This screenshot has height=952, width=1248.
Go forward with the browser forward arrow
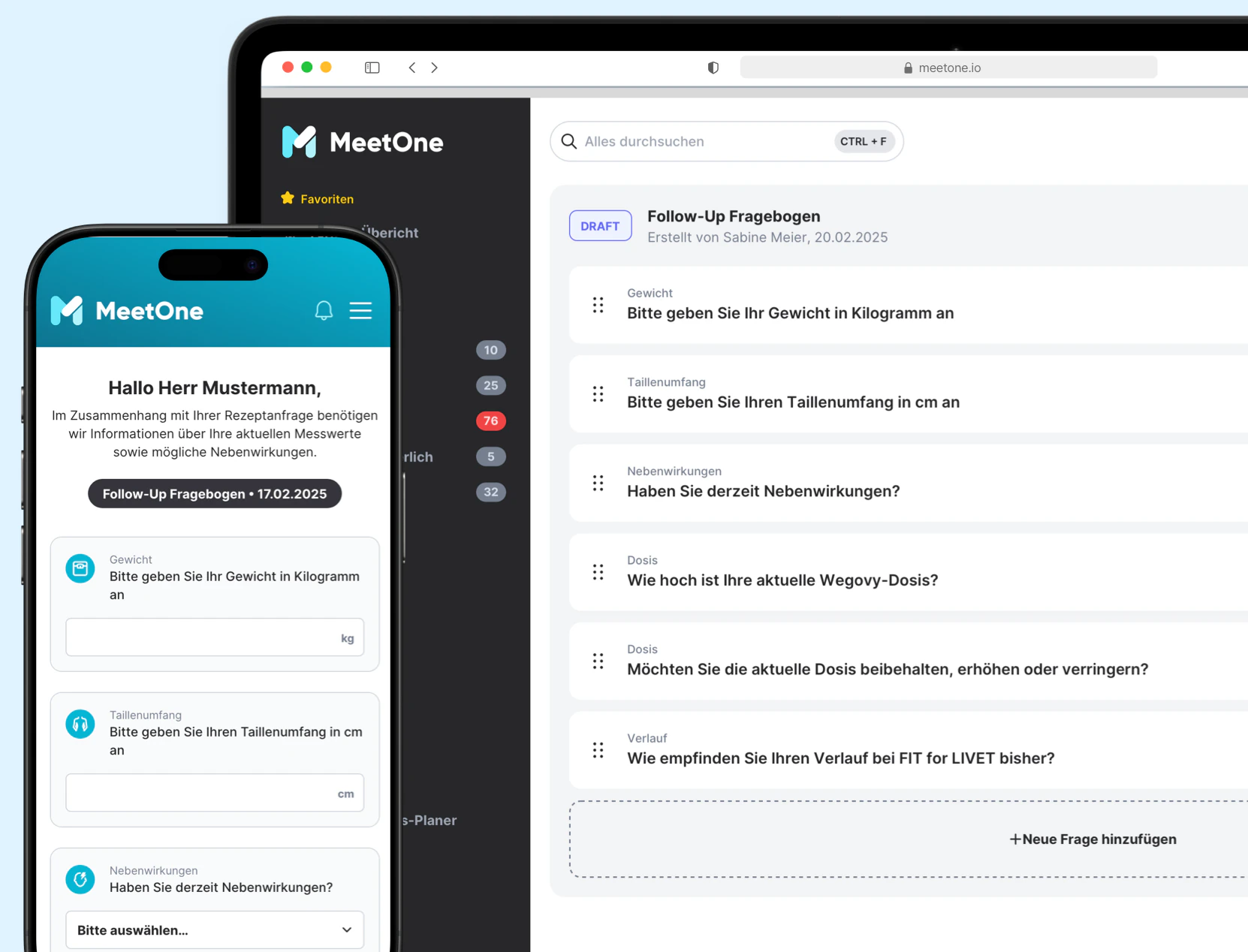coord(435,68)
